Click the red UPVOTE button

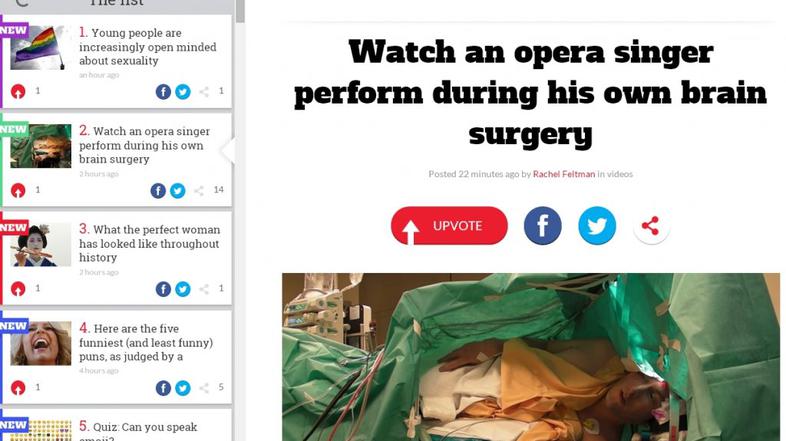coord(449,226)
